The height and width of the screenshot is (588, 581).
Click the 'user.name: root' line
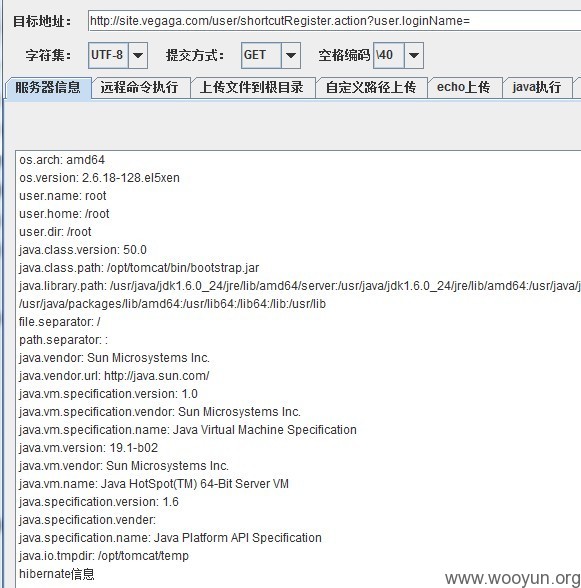63,196
